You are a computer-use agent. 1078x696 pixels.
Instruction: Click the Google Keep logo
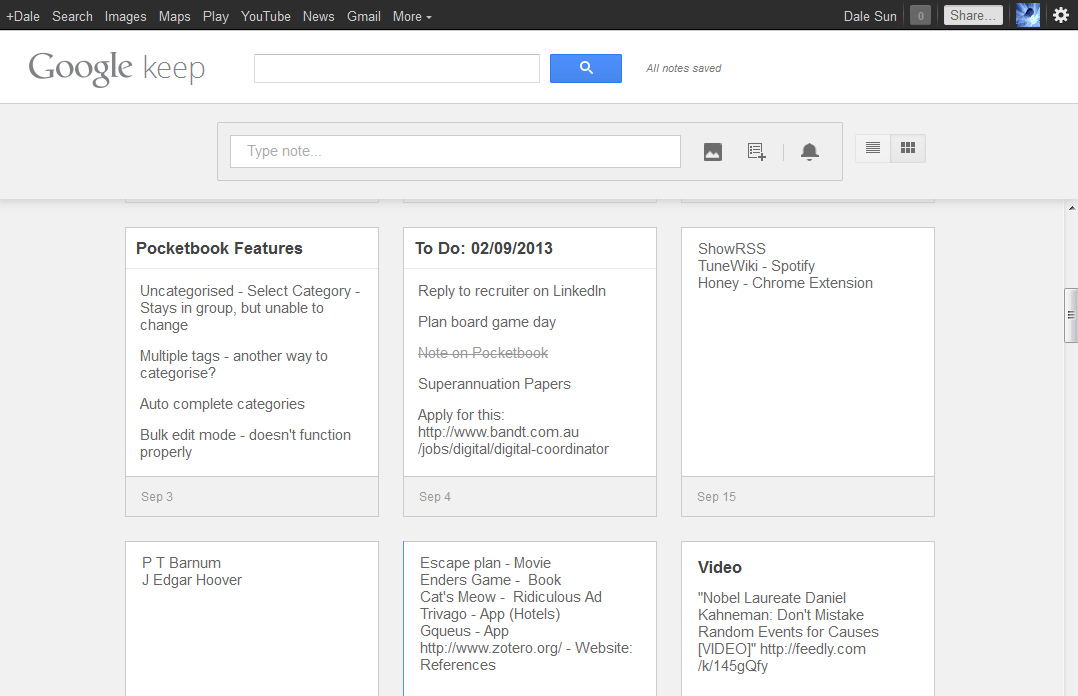click(x=117, y=68)
